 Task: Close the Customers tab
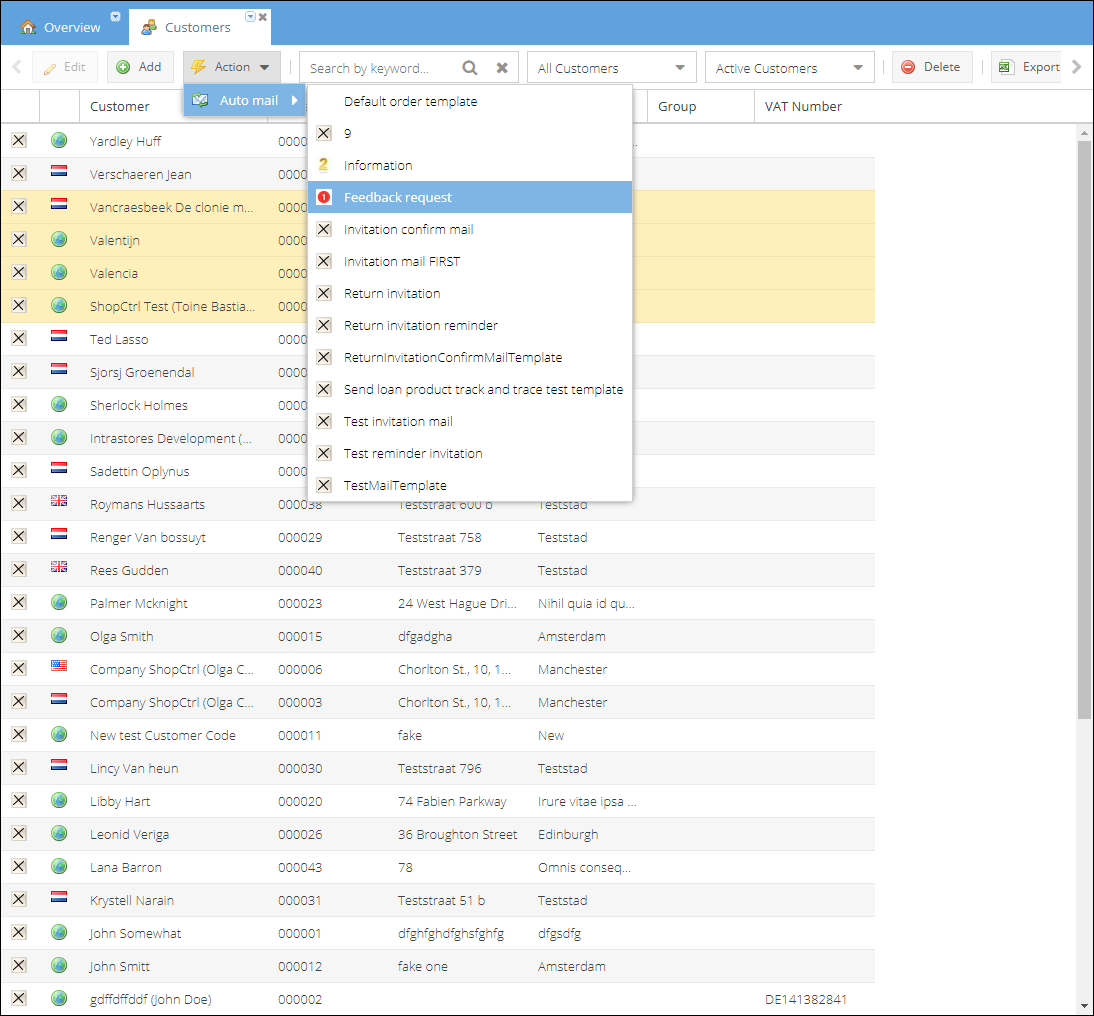[263, 17]
